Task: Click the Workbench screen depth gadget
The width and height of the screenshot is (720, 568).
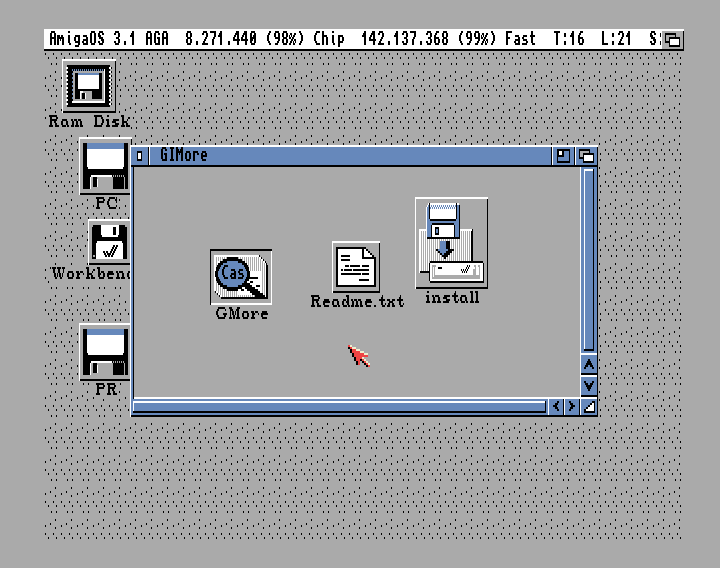Action: tap(673, 40)
